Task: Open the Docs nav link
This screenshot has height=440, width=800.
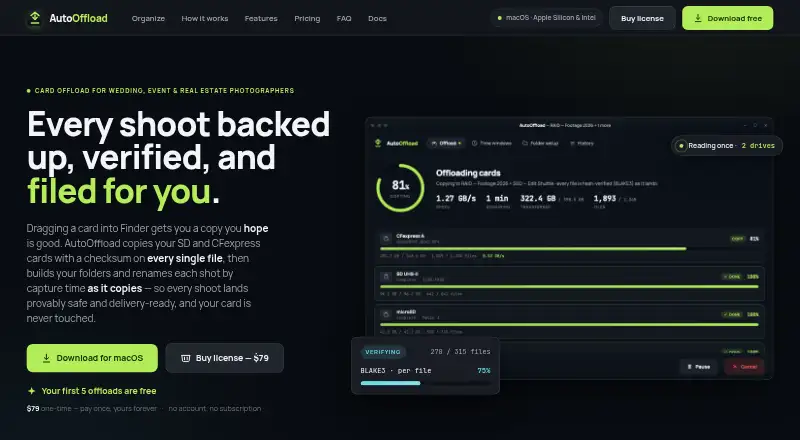Action: coord(377,18)
